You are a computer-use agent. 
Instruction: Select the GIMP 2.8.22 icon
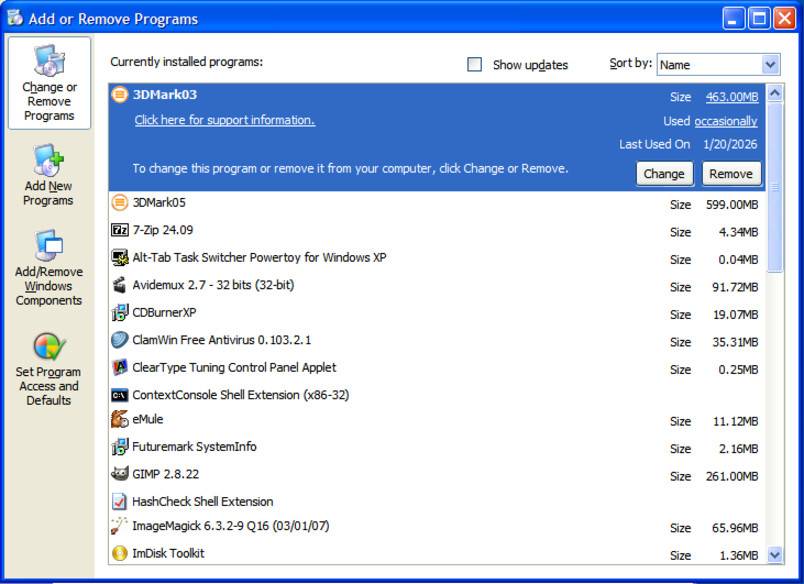120,474
